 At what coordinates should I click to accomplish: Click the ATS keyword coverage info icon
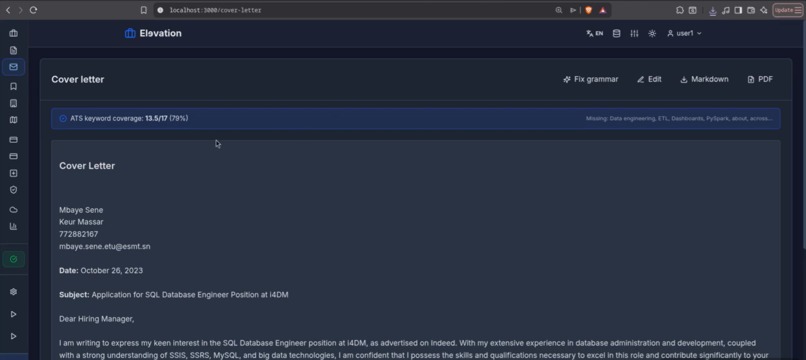coord(63,118)
